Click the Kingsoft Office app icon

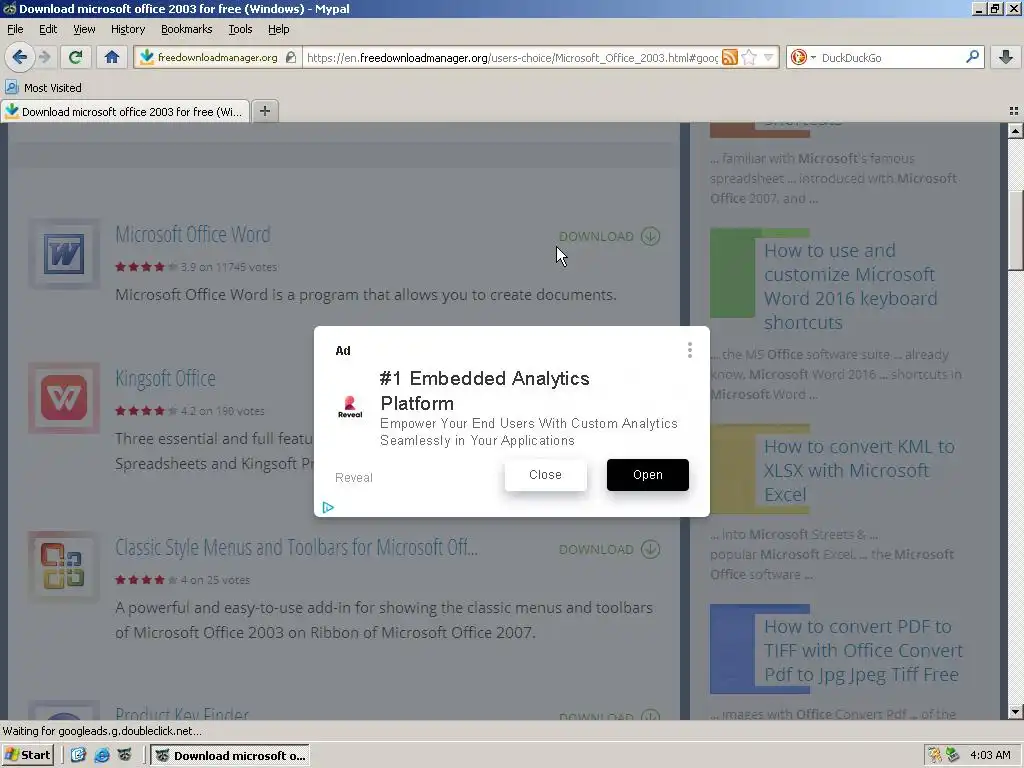(x=63, y=397)
